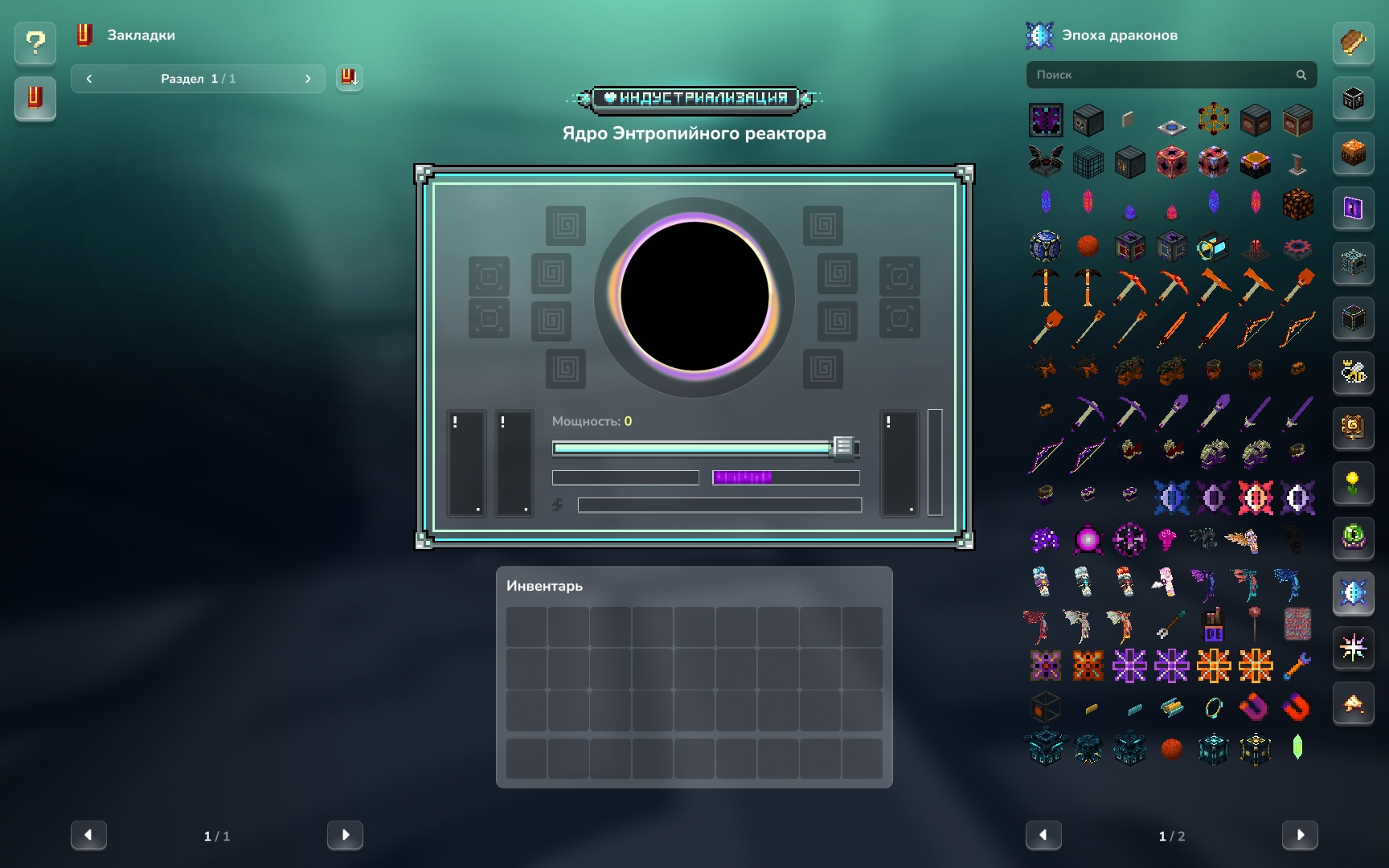Open the purple portal category tab
Screen dimensions: 1389x868
click(1353, 208)
